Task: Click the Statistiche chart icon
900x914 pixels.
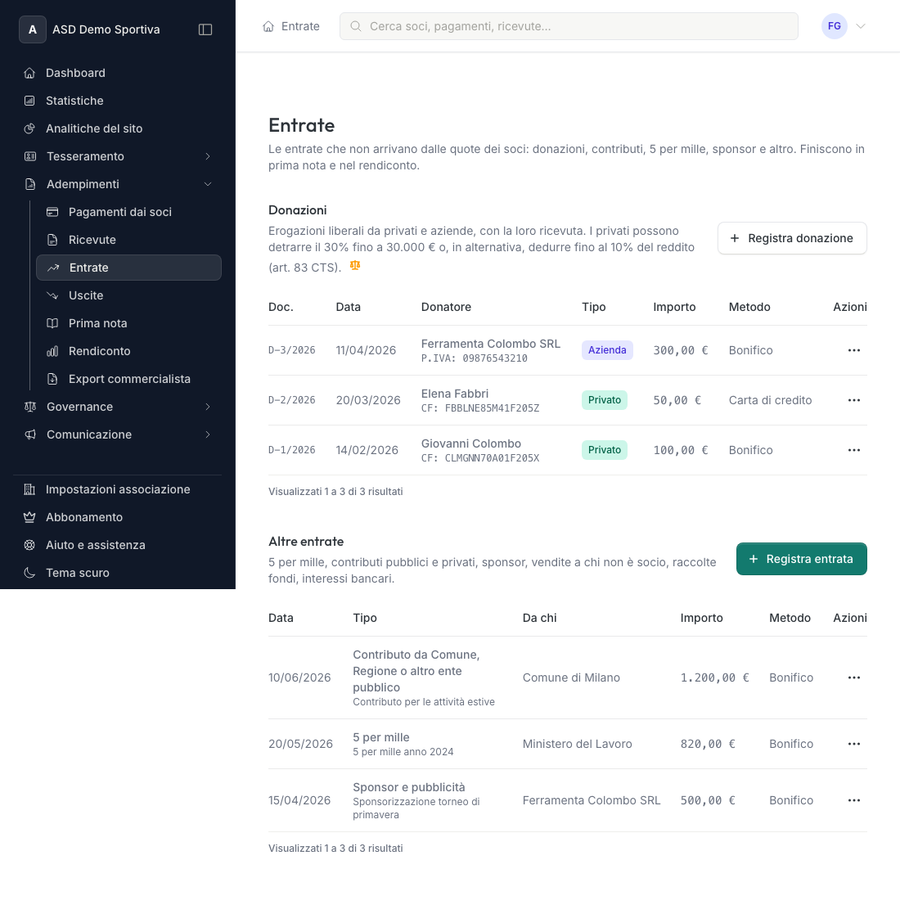Action: (30, 101)
